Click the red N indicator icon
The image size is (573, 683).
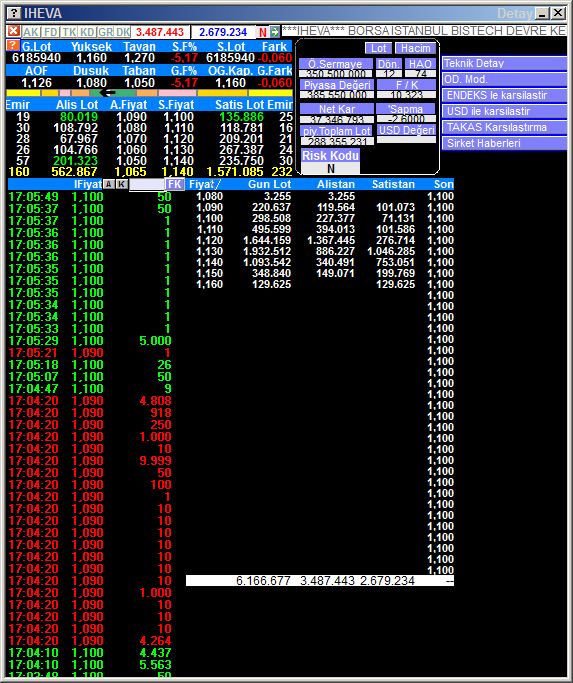[x=262, y=32]
